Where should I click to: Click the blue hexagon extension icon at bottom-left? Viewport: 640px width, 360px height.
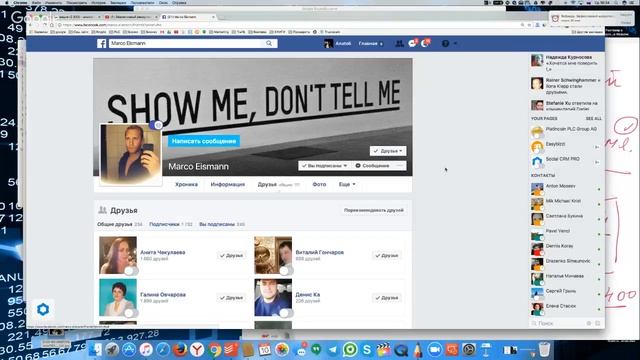pos(43,309)
